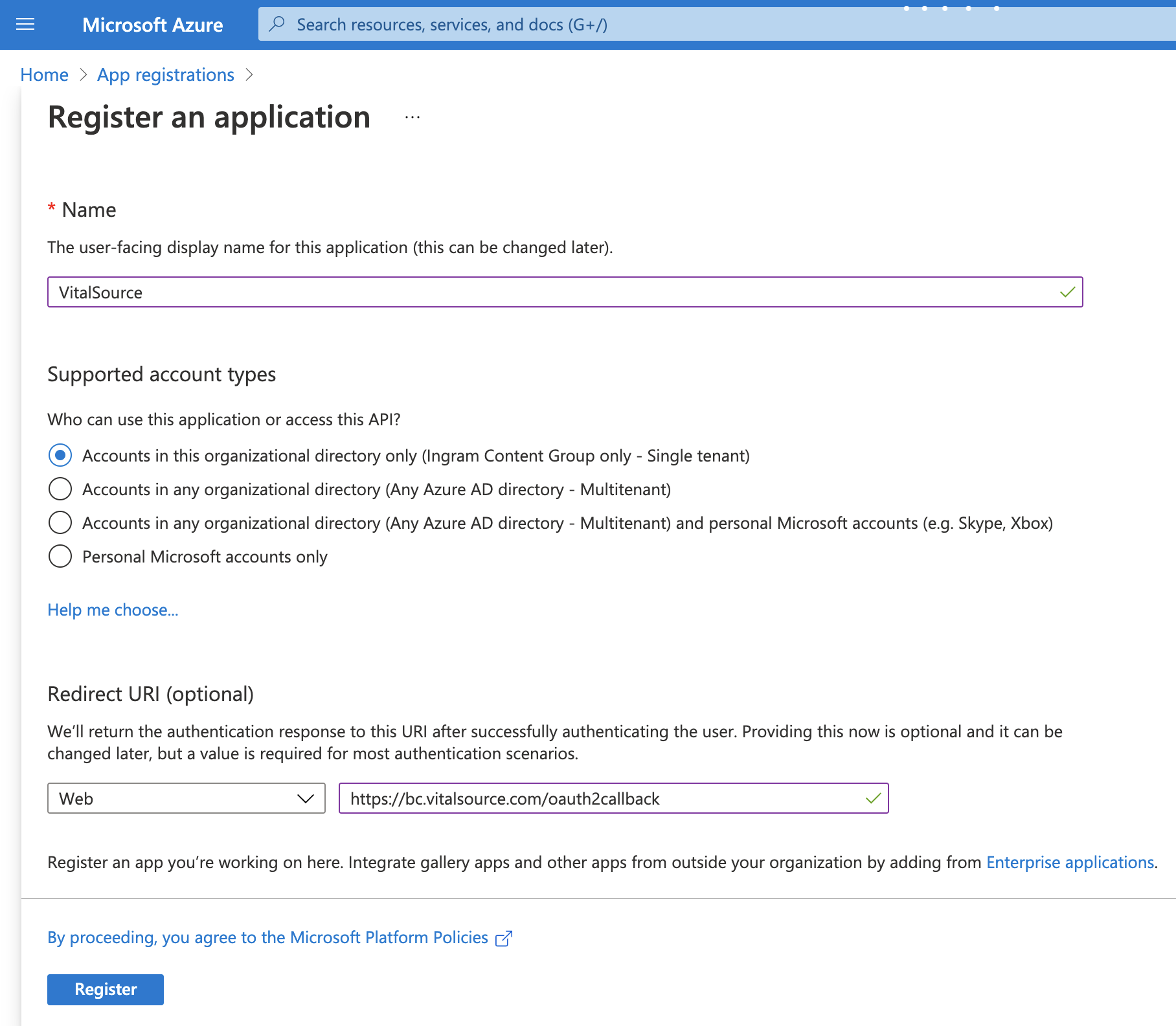Open Enterprise applications link

click(1070, 862)
